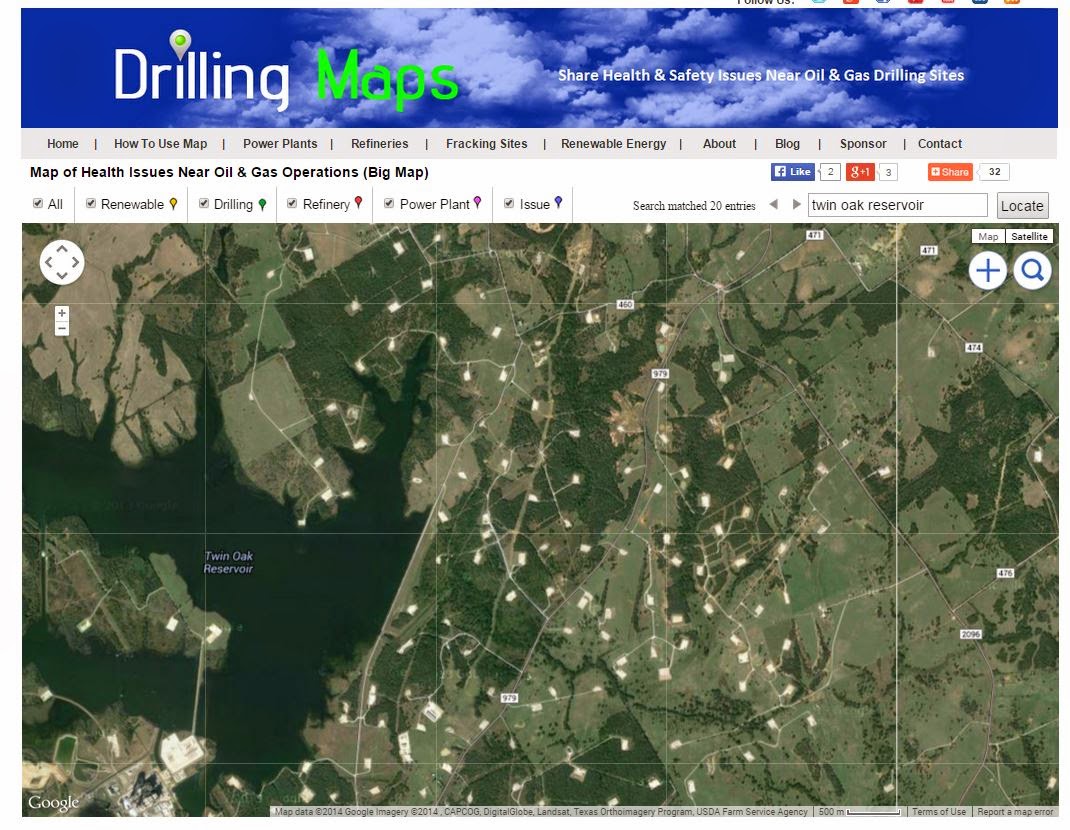Open the Power Plants menu item
This screenshot has width=1070, height=830.
point(280,143)
